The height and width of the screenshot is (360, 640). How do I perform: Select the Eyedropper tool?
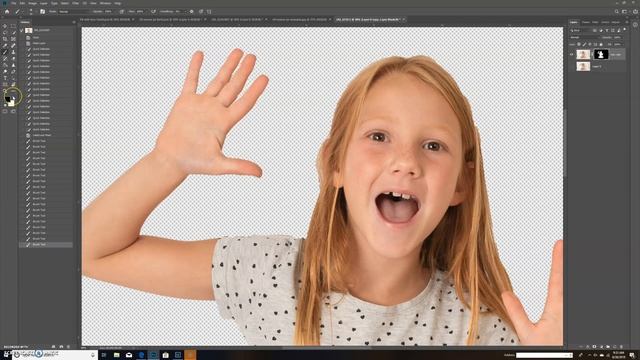5,46
